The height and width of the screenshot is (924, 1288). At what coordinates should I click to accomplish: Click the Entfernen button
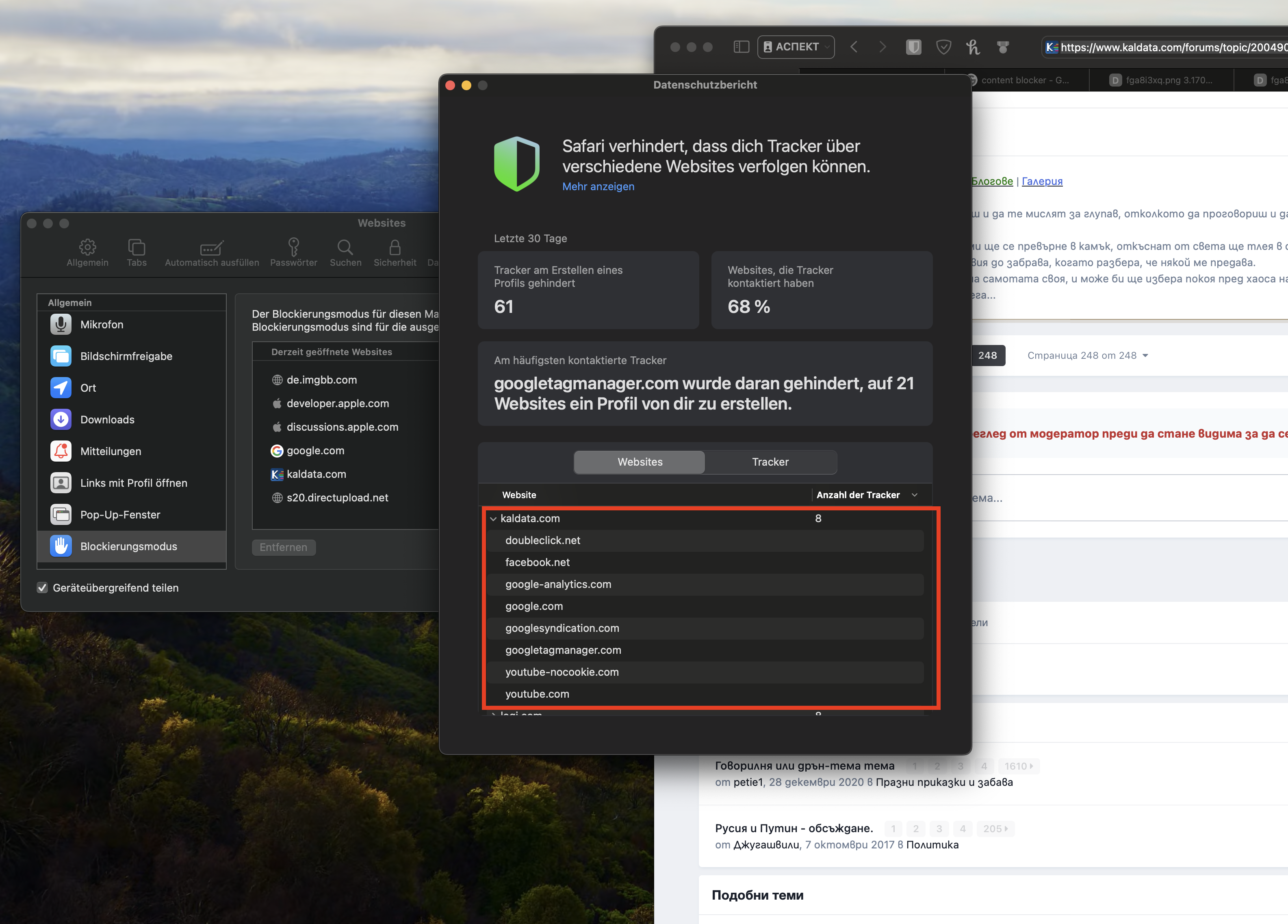pos(283,547)
